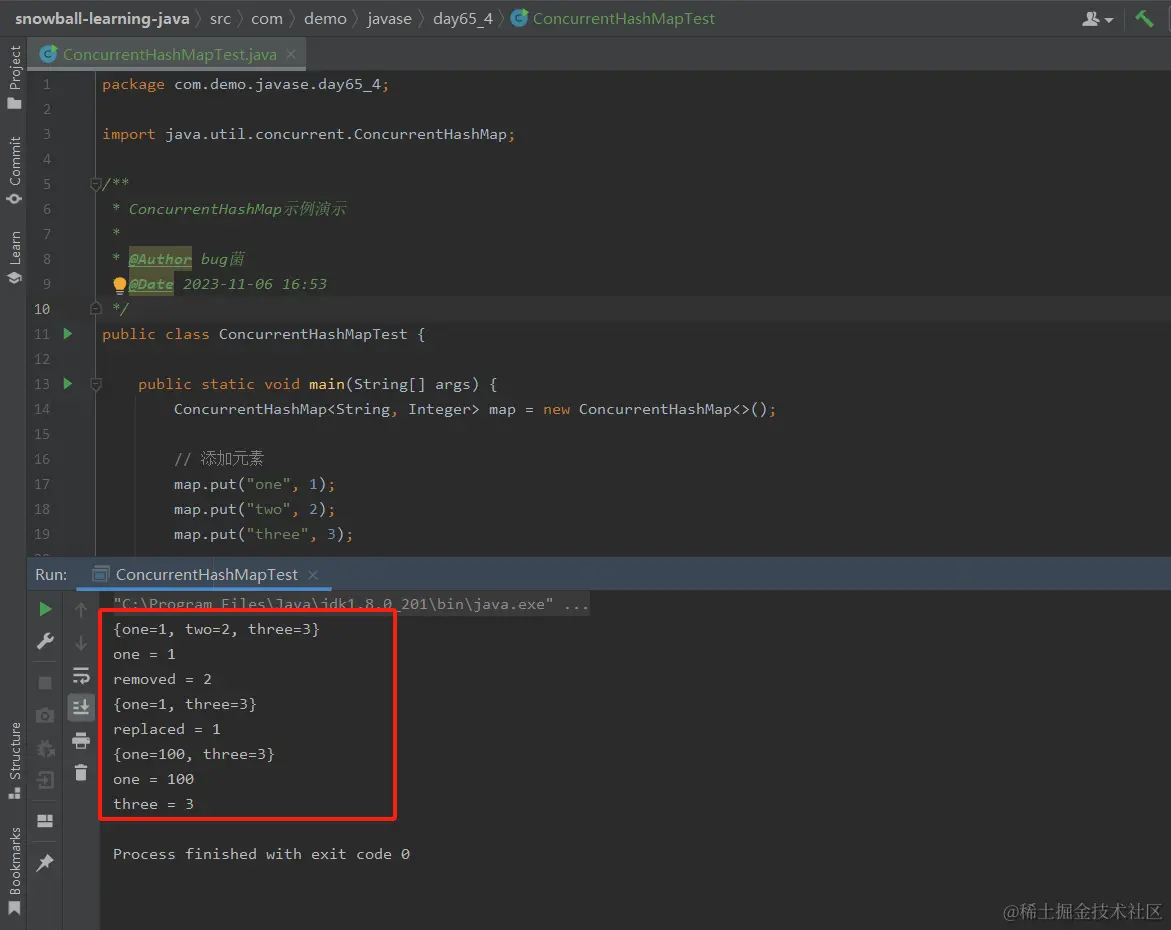Open the Structure tool window
The height and width of the screenshot is (930, 1171).
(14, 760)
